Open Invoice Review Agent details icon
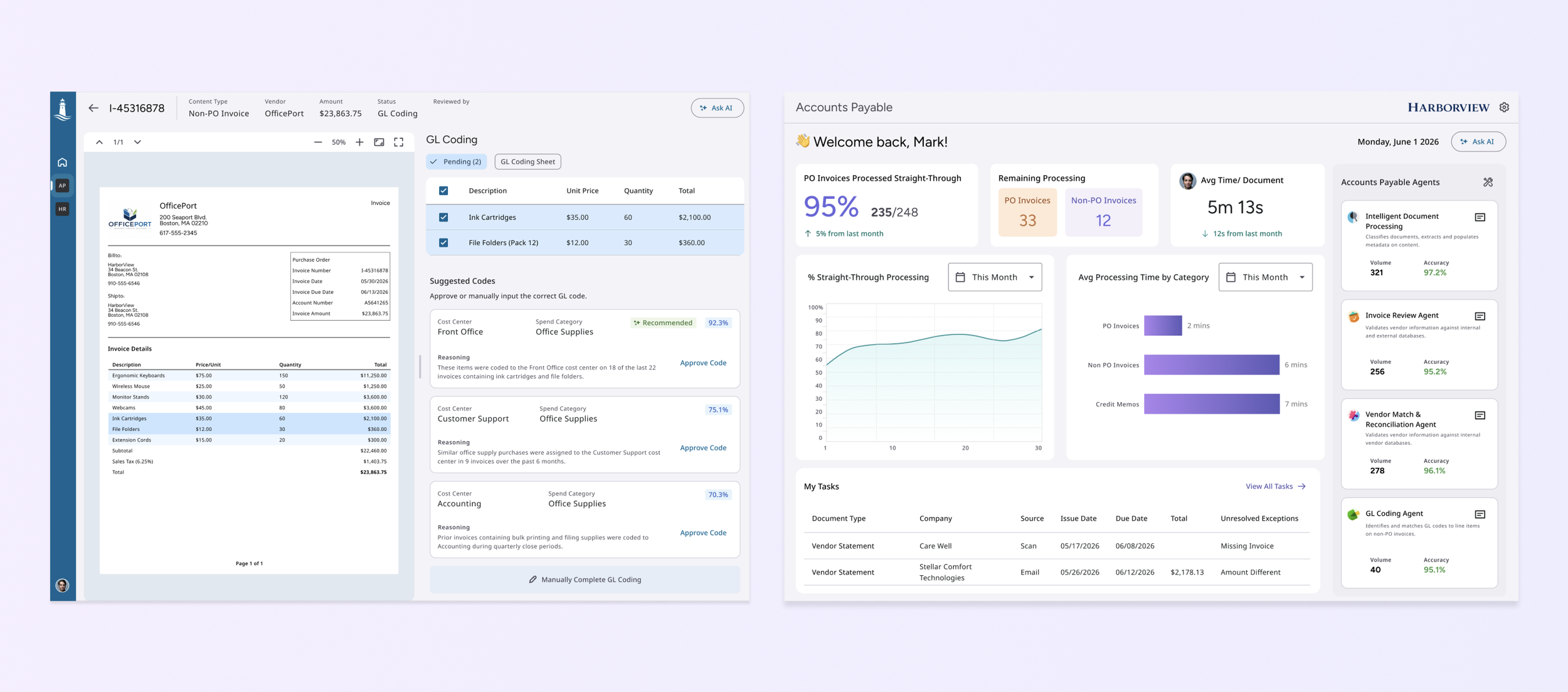This screenshot has height=692, width=1568. [1480, 316]
